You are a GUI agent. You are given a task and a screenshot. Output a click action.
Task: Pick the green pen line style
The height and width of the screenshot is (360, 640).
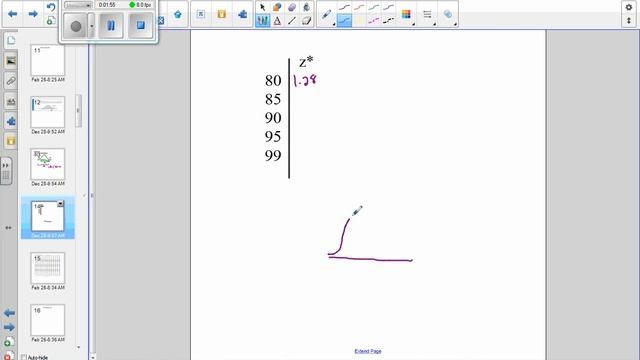(374, 7)
